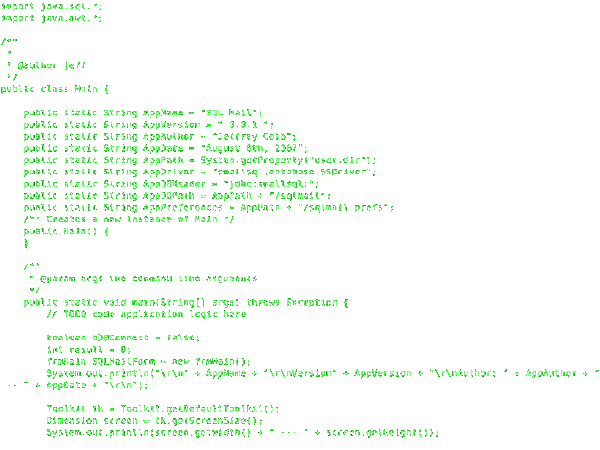This screenshot has width=600, height=450.
Task: Click the AppPath System.getProperty line
Action: (x=200, y=160)
